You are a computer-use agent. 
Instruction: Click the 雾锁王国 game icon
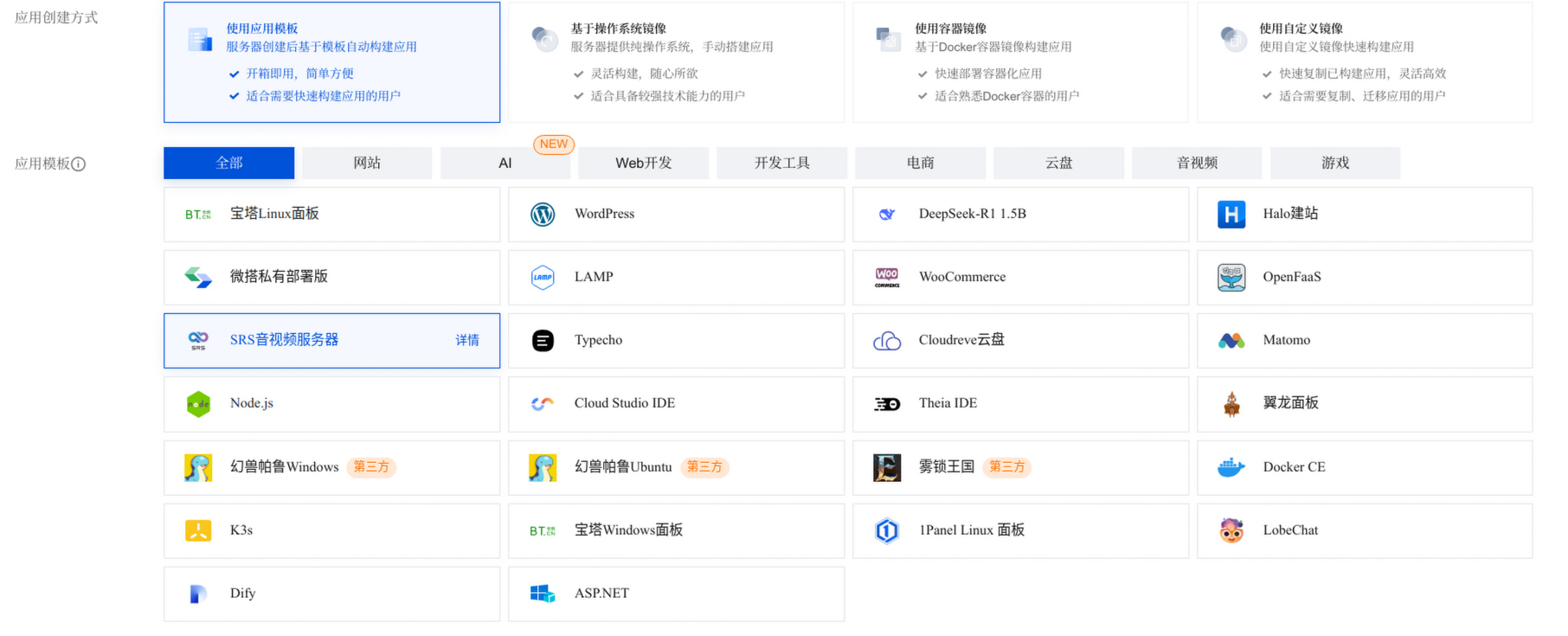(x=887, y=467)
